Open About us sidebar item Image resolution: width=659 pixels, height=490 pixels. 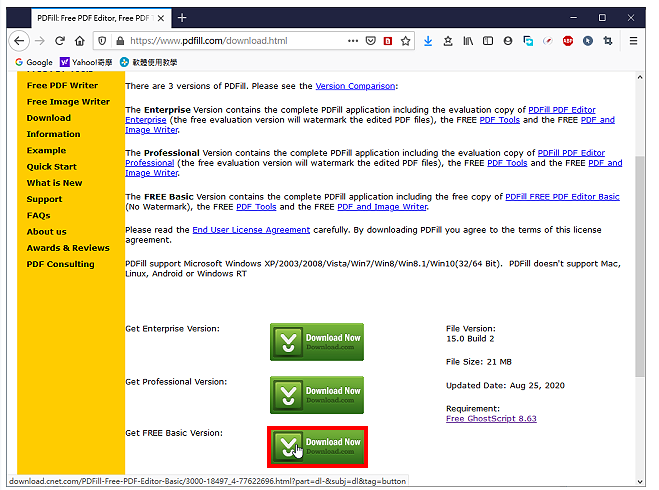pos(46,232)
